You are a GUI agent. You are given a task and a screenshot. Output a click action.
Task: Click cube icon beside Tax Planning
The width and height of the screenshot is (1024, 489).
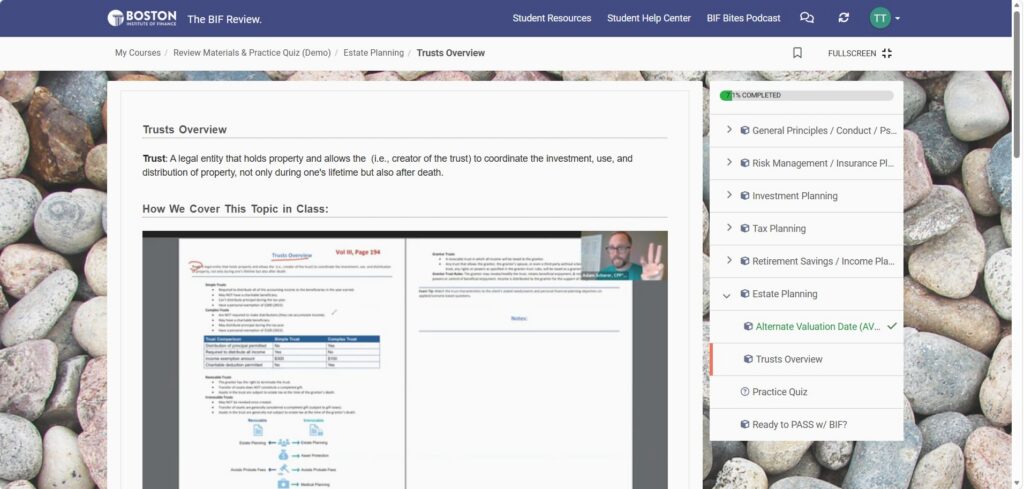[x=744, y=228]
